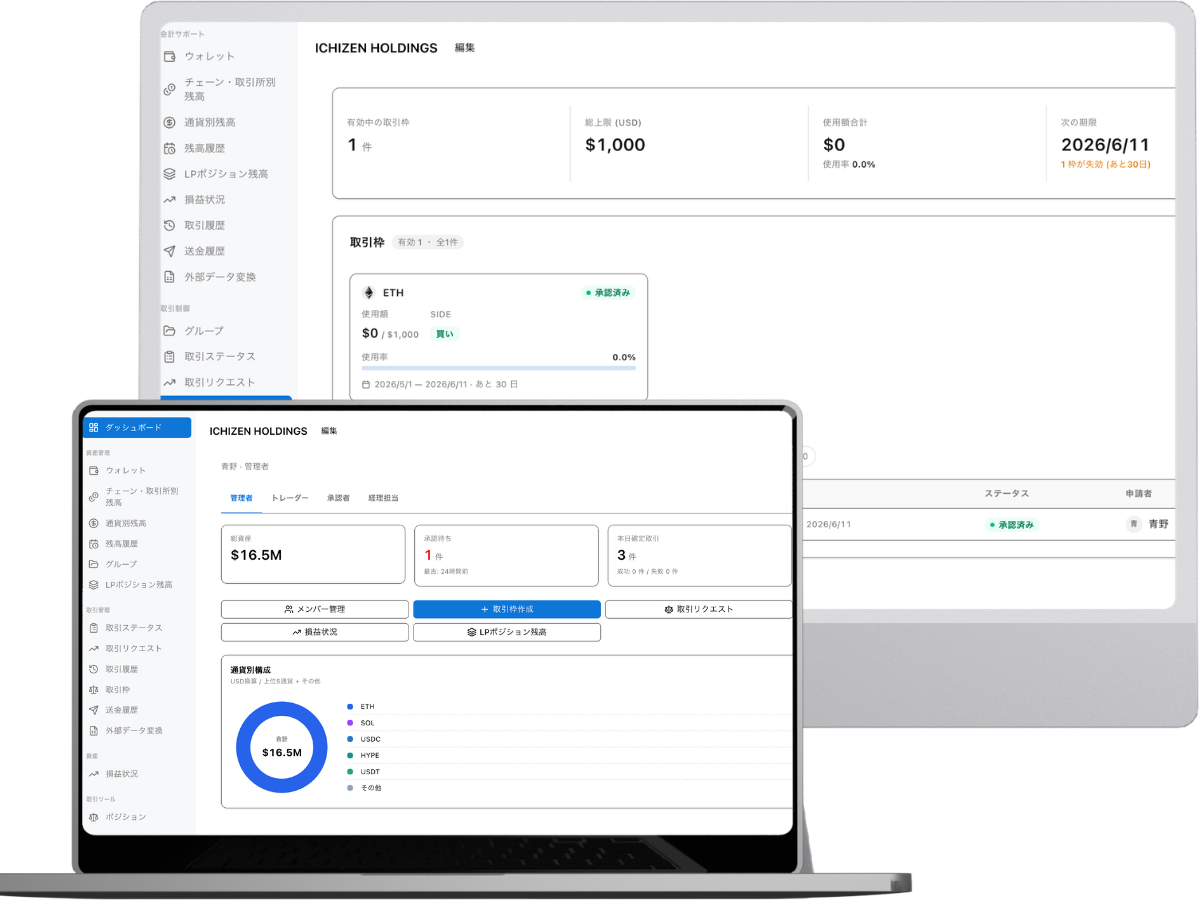Open 取引ステータス clipboard icon in monitor sidebar

point(170,357)
